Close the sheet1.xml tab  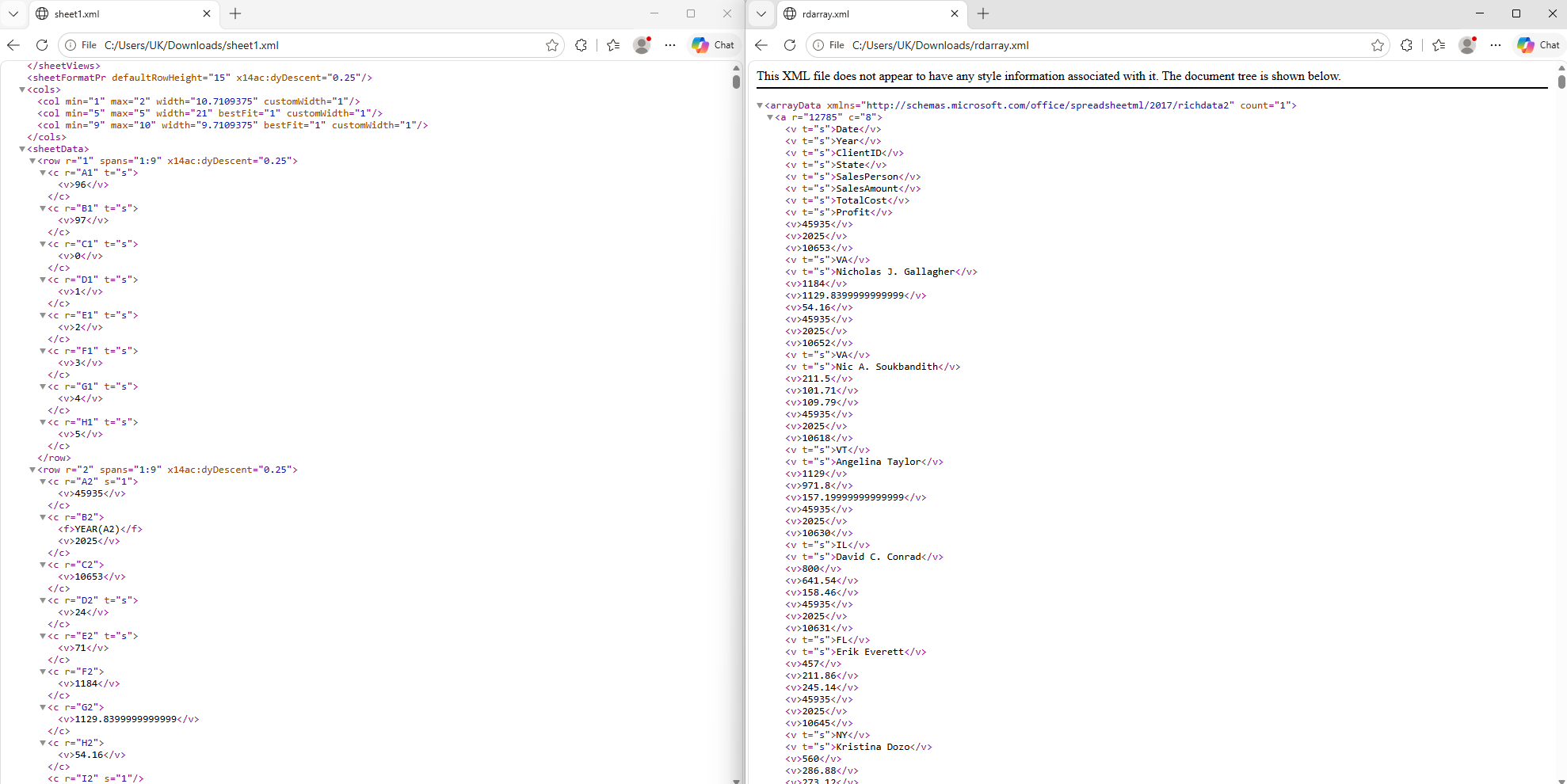[x=207, y=13]
